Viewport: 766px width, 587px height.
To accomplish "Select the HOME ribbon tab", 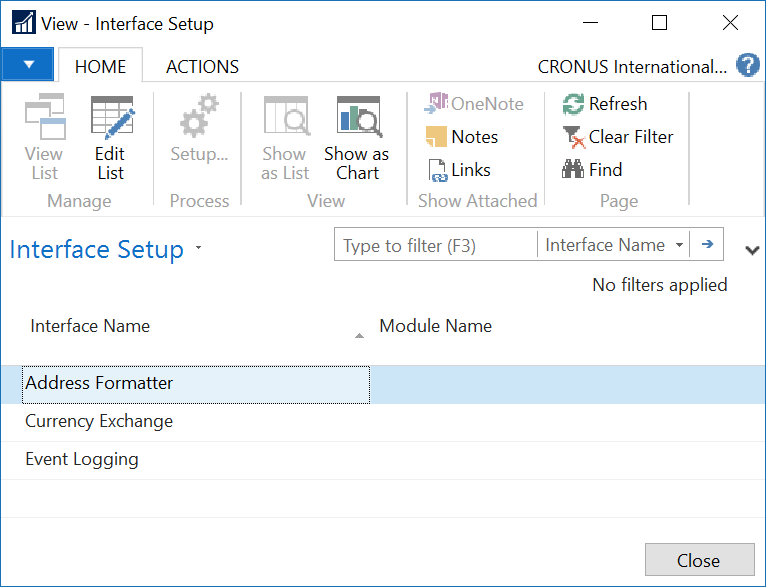I will (101, 66).
